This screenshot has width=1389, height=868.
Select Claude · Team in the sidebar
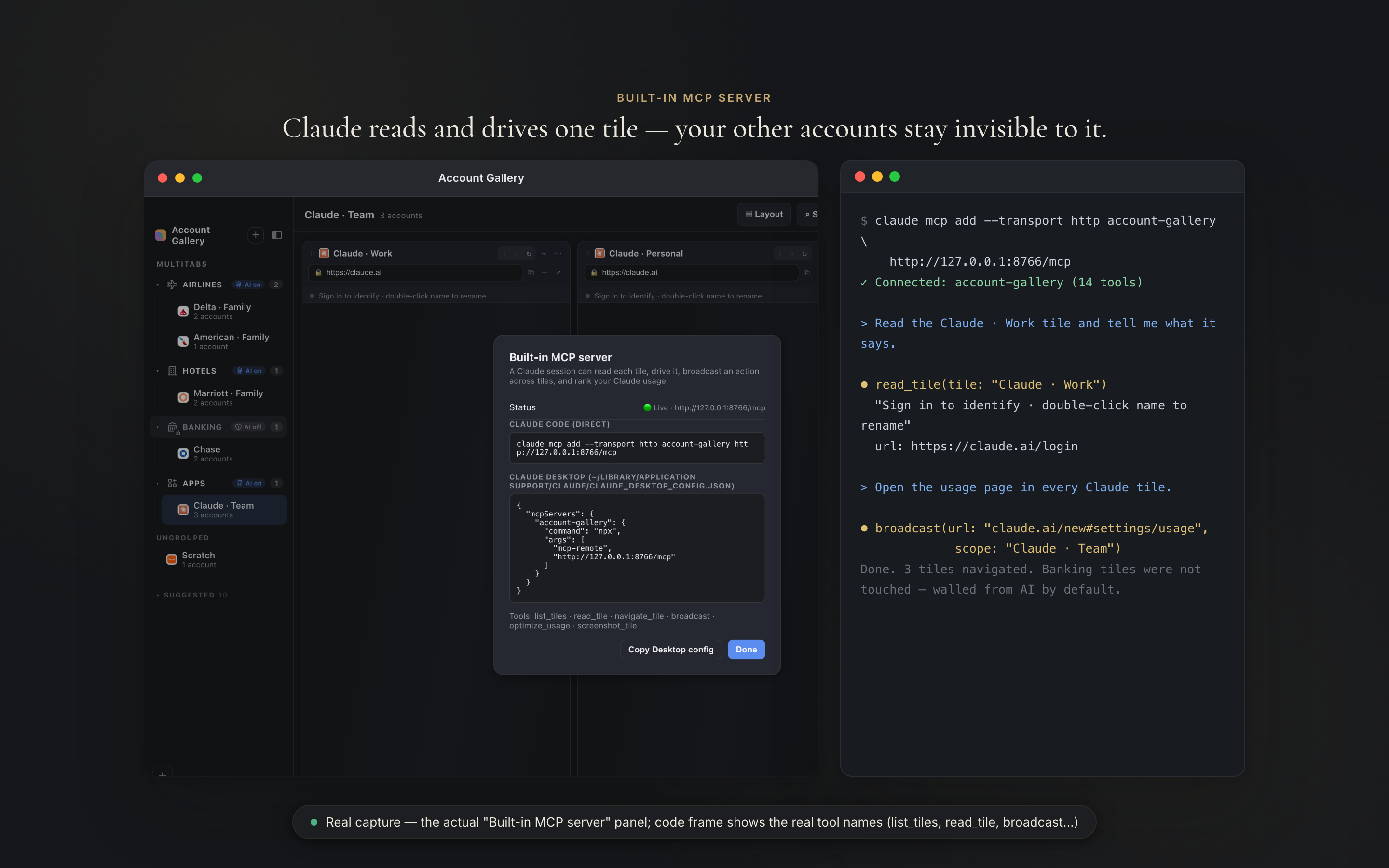(x=224, y=509)
